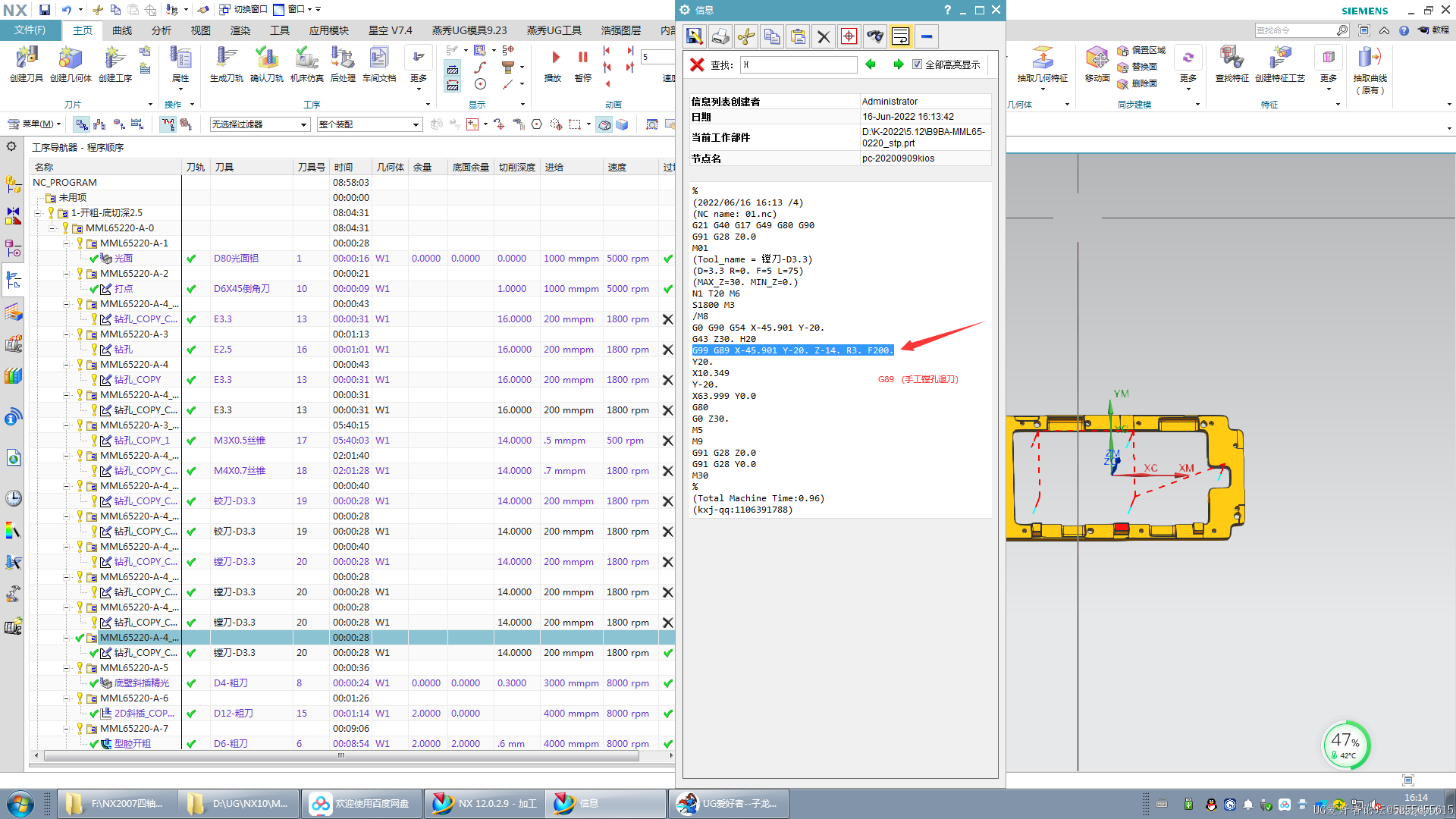Click the Verify Tool Path (确认刀轨) icon
1456x819 pixels.
tap(267, 64)
